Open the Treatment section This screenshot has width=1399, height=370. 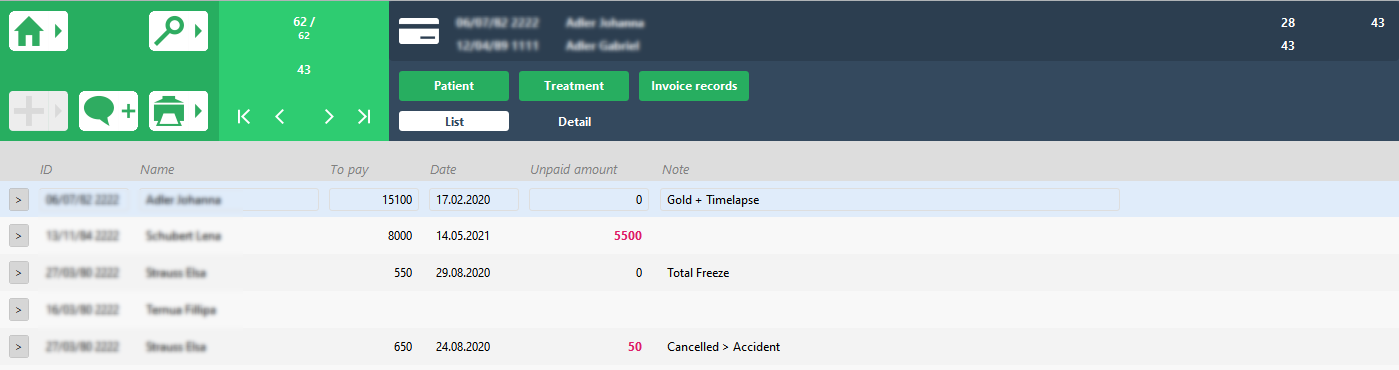pos(574,86)
